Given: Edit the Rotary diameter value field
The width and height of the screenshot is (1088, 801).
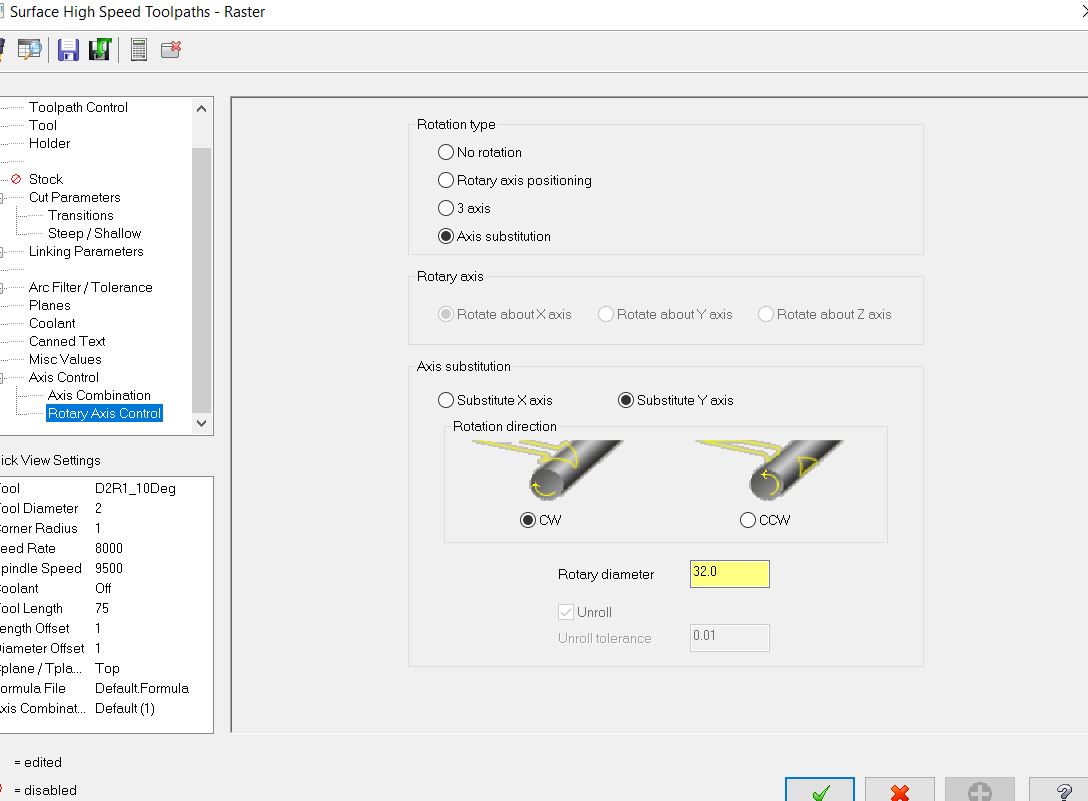Looking at the screenshot, I should coord(729,573).
